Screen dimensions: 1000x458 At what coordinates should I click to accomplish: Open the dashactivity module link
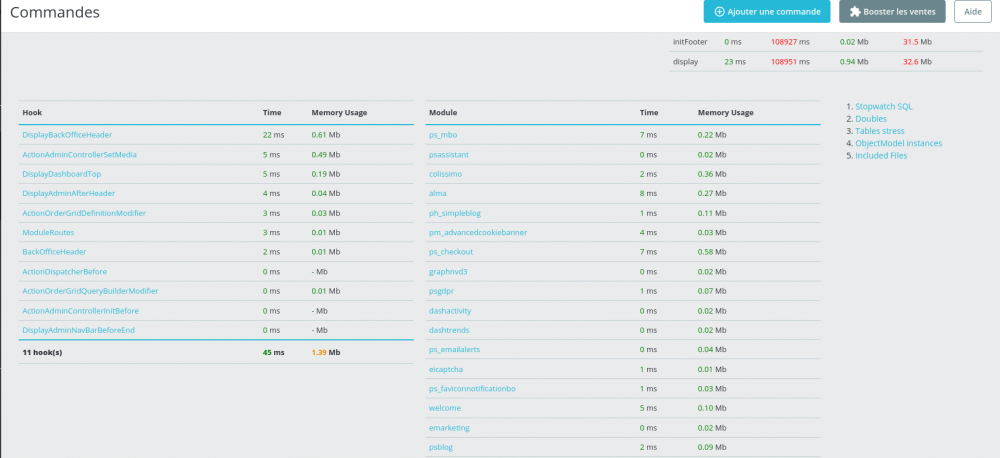[x=450, y=311]
